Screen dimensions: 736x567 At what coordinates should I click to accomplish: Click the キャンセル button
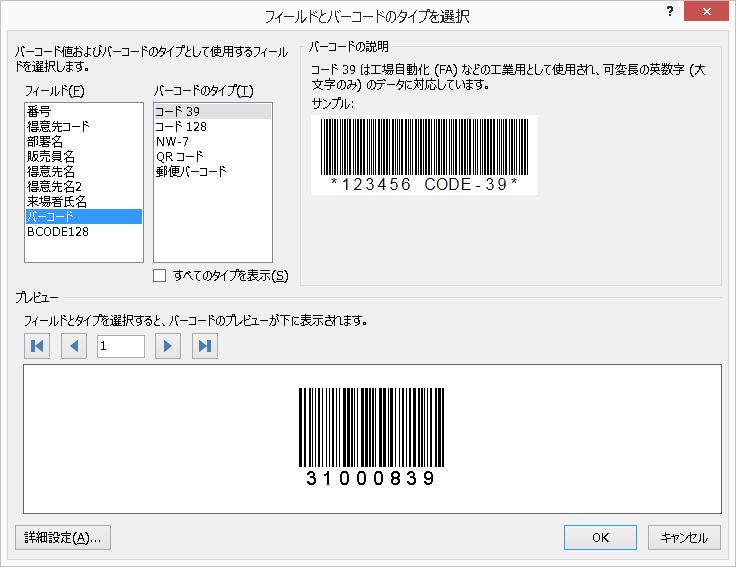(684, 537)
